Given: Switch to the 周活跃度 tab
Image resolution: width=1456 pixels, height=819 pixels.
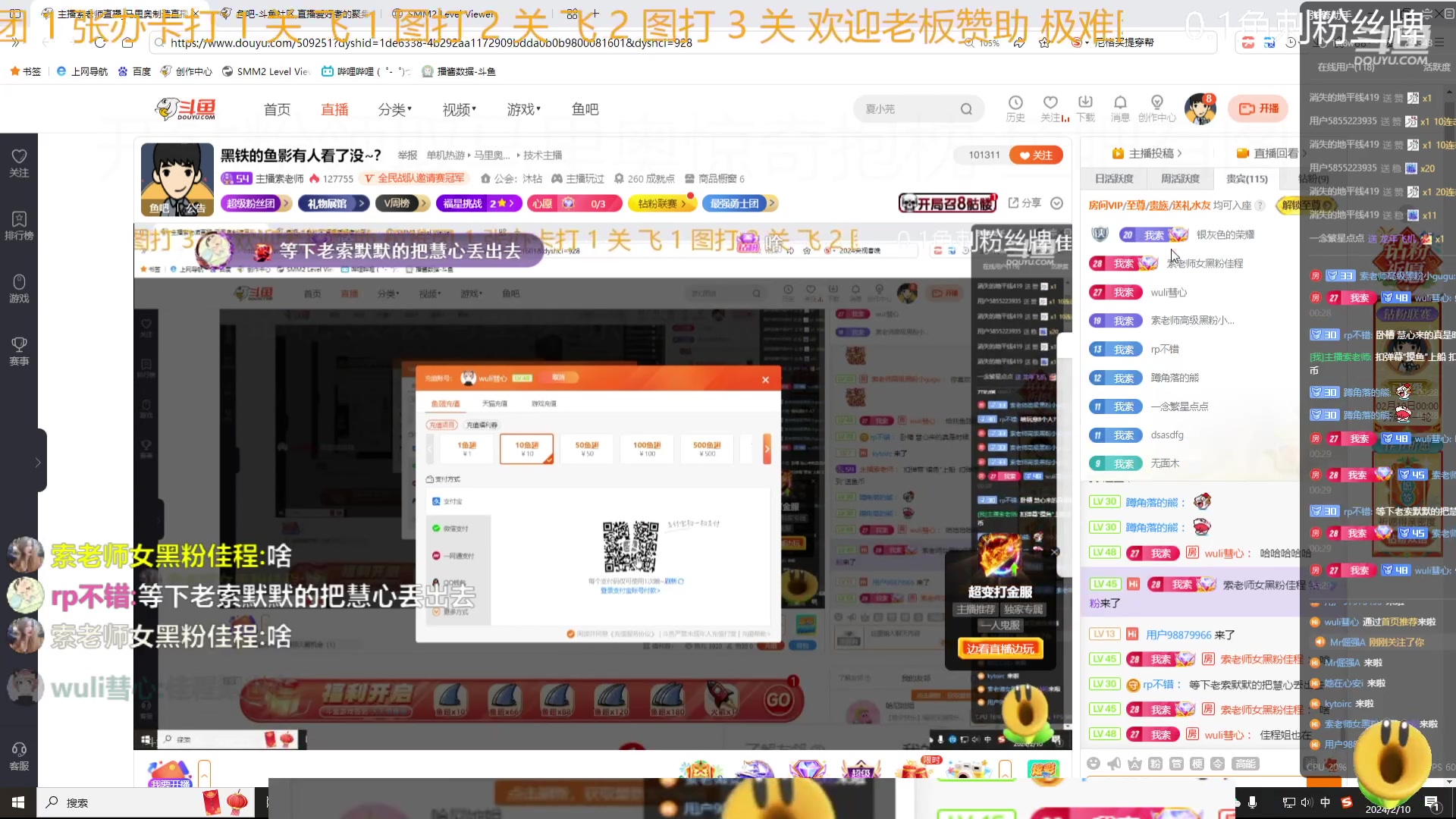Looking at the screenshot, I should tap(1180, 179).
